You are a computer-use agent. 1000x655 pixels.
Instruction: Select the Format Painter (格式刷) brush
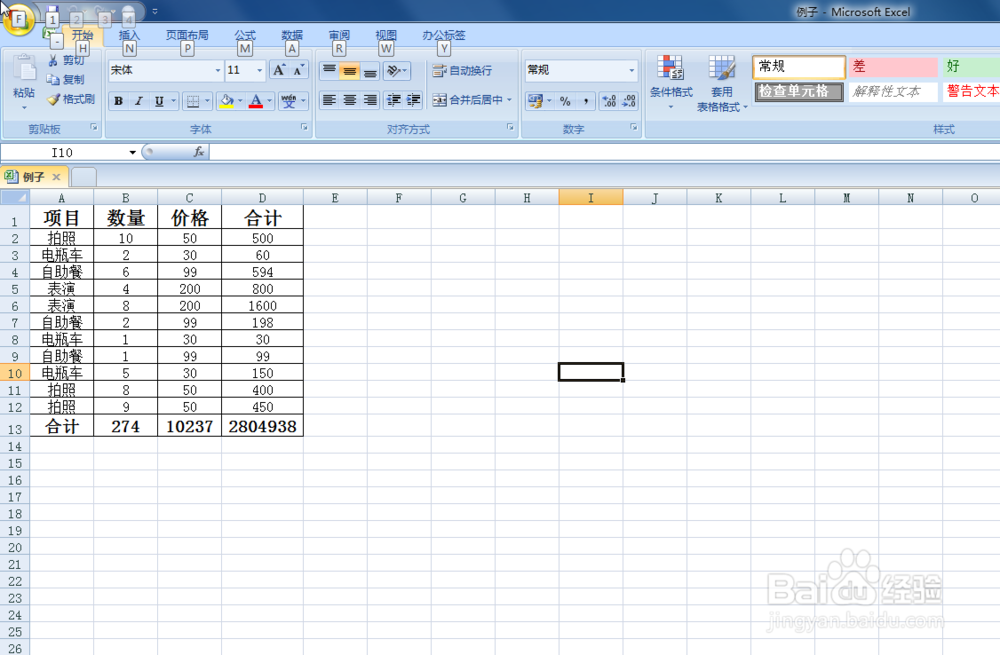[71, 99]
